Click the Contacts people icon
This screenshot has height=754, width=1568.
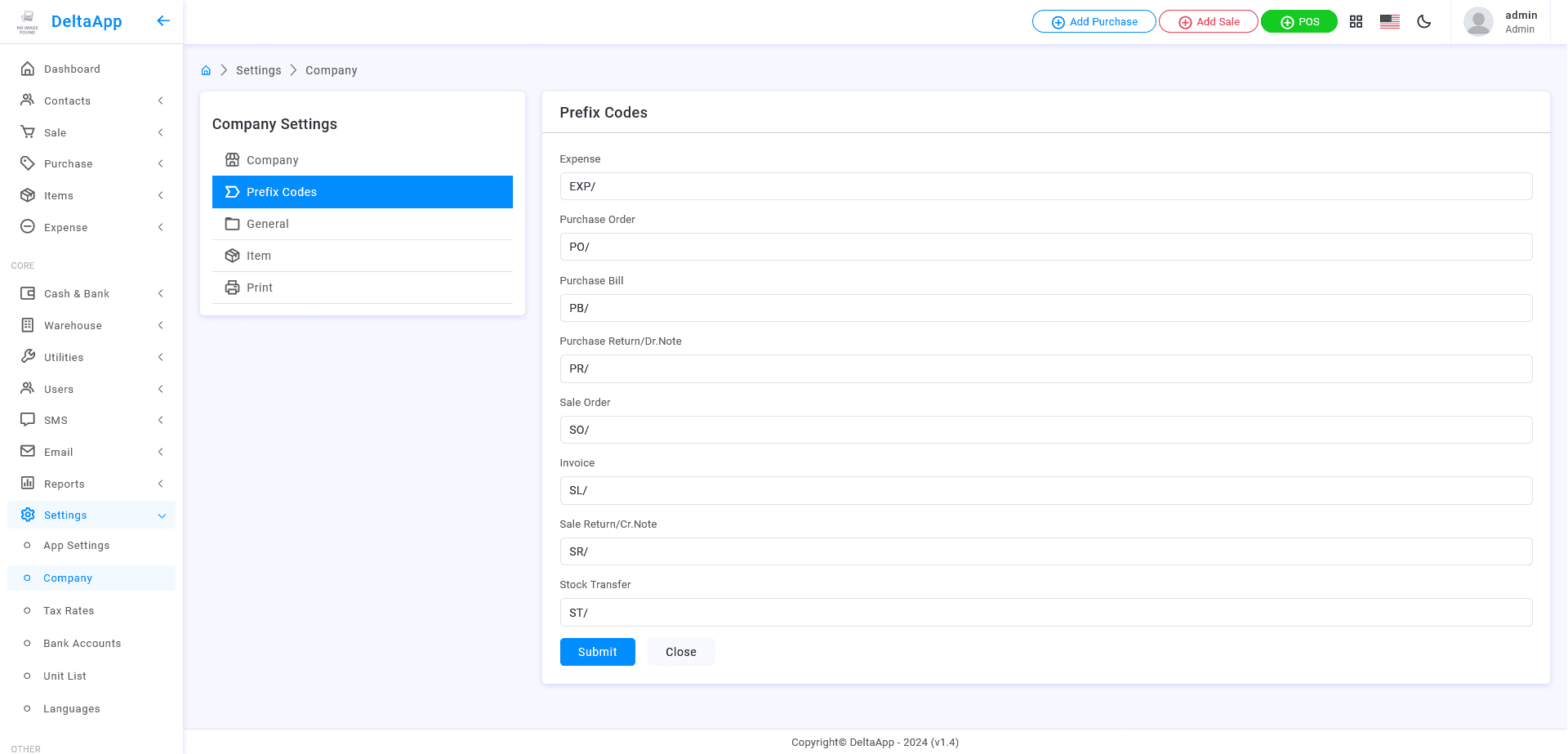[28, 100]
